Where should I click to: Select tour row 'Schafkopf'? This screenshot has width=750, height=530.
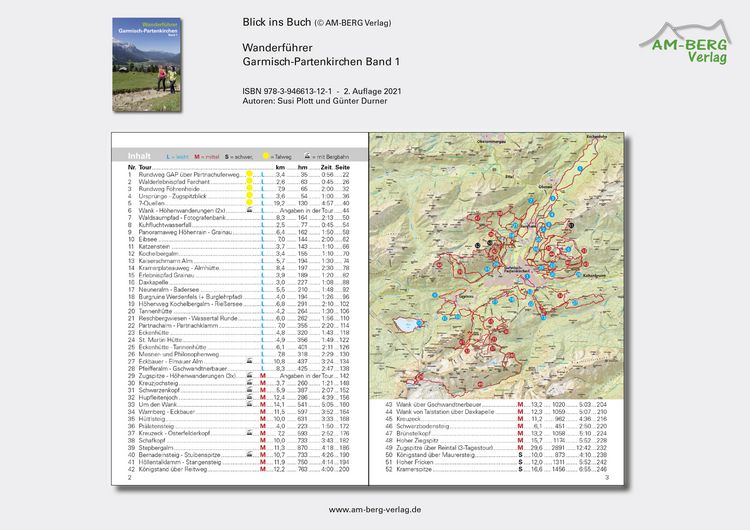pos(239,440)
